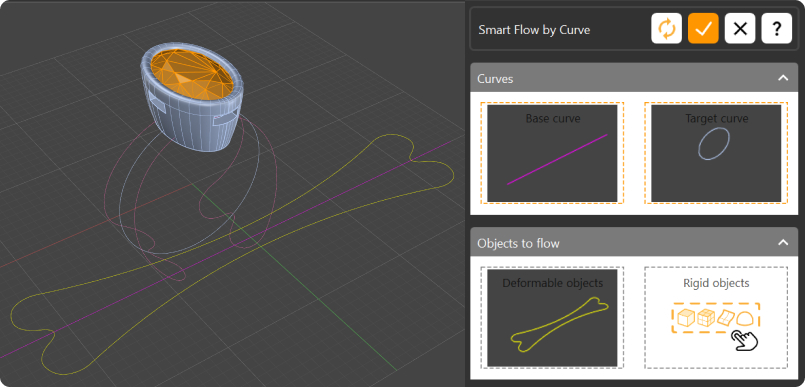Click the pointing hand selection cursor icon
This screenshot has width=805, height=387.
click(744, 341)
